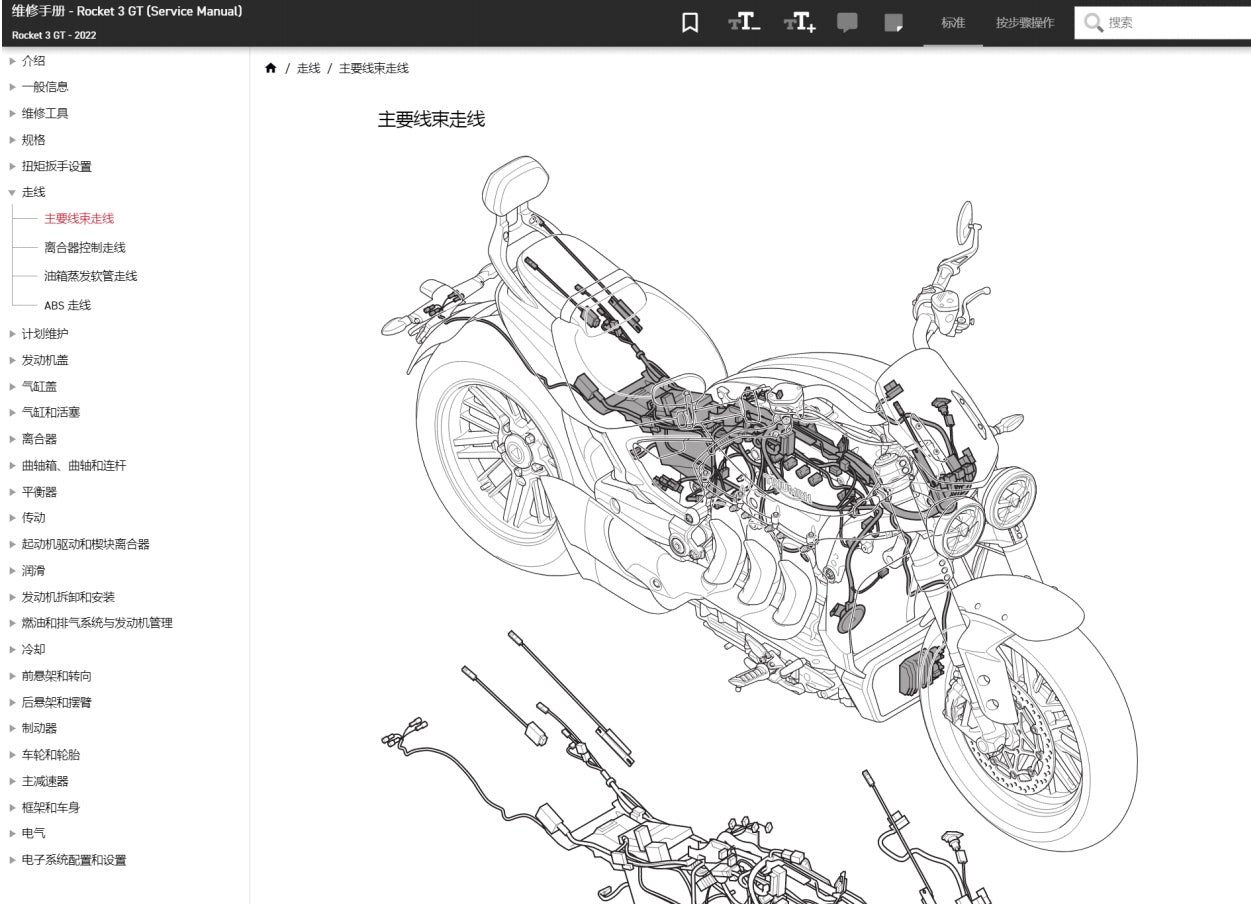Click the bookmark icon in the toolbar
The height and width of the screenshot is (904, 1251).
(x=690, y=22)
